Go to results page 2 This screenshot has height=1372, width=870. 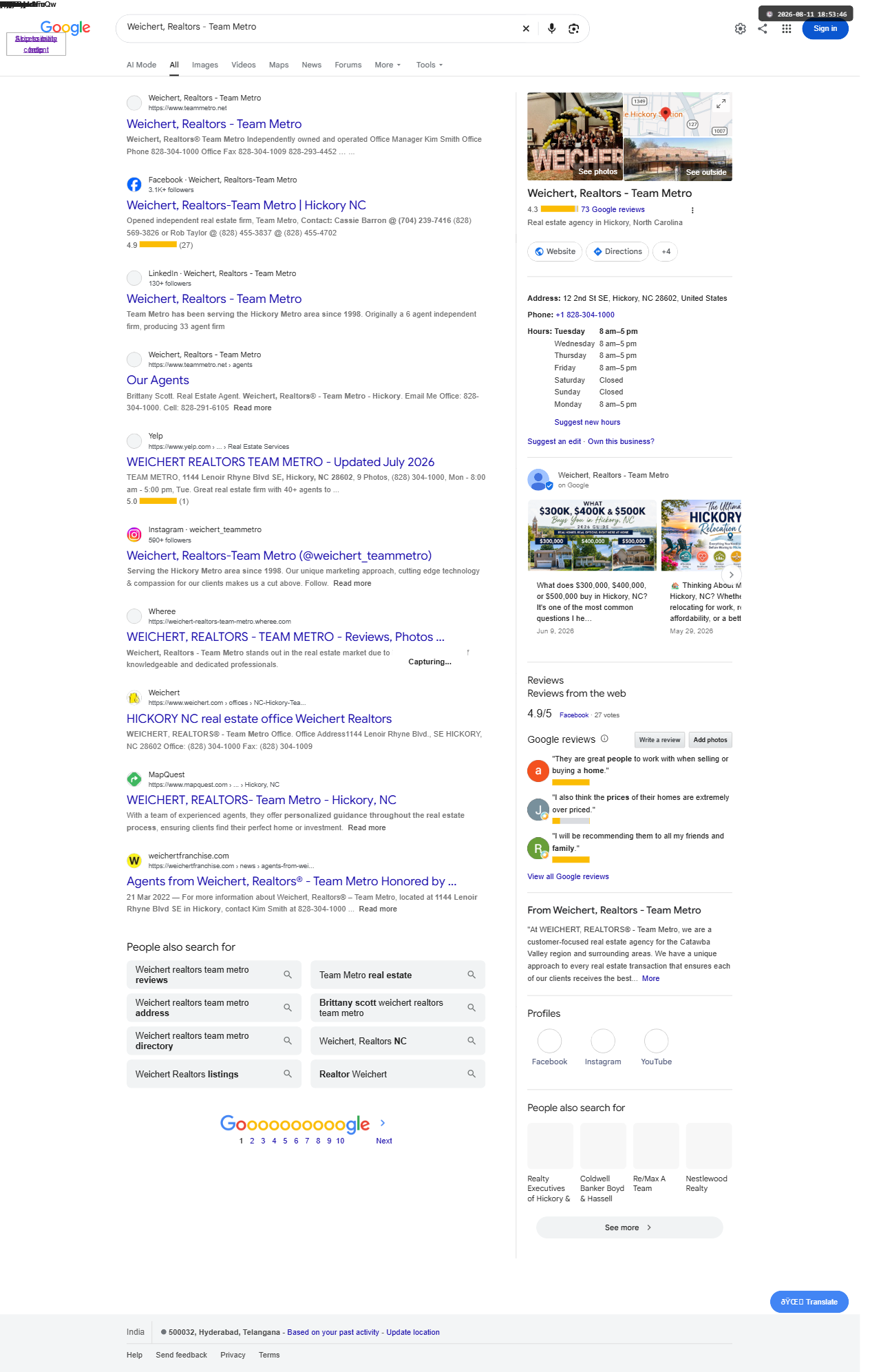coord(252,1141)
